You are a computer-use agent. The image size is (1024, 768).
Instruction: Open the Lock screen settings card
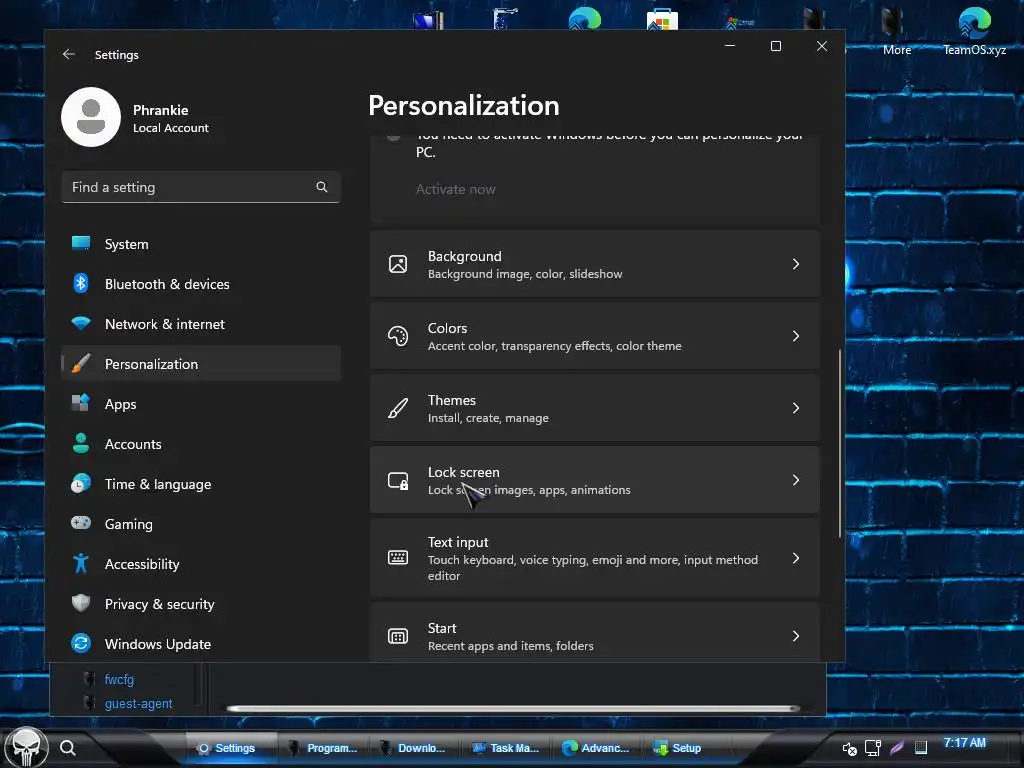click(594, 479)
